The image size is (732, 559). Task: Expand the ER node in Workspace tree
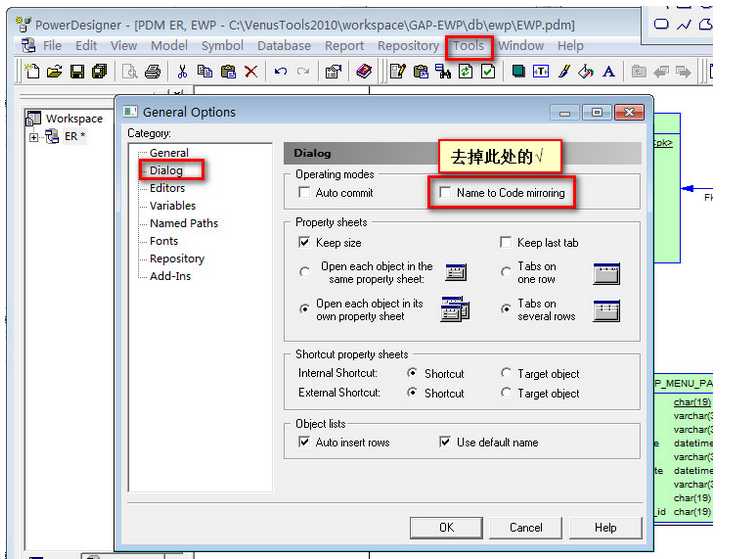click(x=34, y=137)
